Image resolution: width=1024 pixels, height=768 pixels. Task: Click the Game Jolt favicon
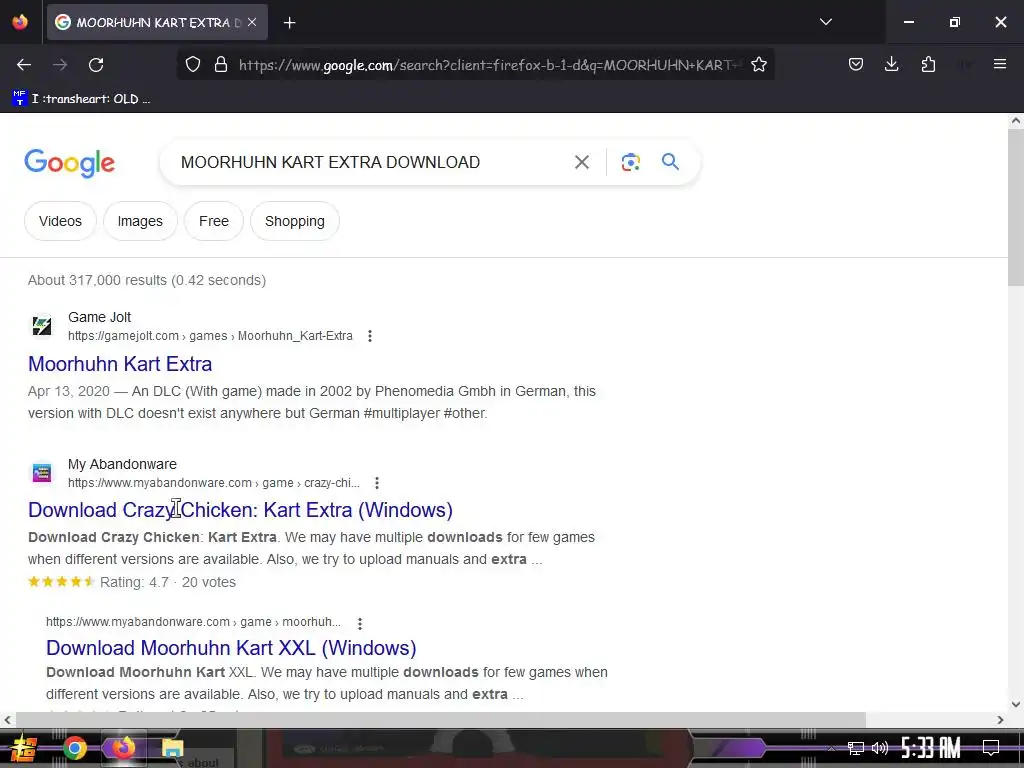[42, 325]
